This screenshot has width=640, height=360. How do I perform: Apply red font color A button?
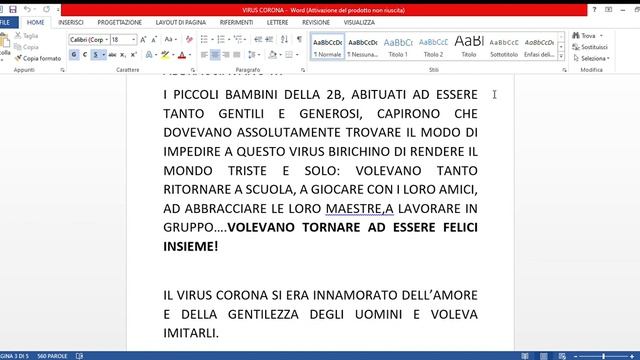pos(182,55)
